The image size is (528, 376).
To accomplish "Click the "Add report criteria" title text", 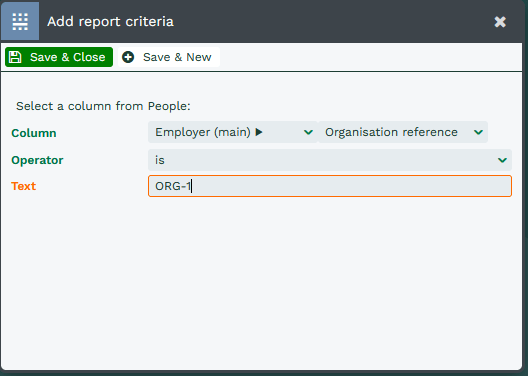I will [110, 22].
